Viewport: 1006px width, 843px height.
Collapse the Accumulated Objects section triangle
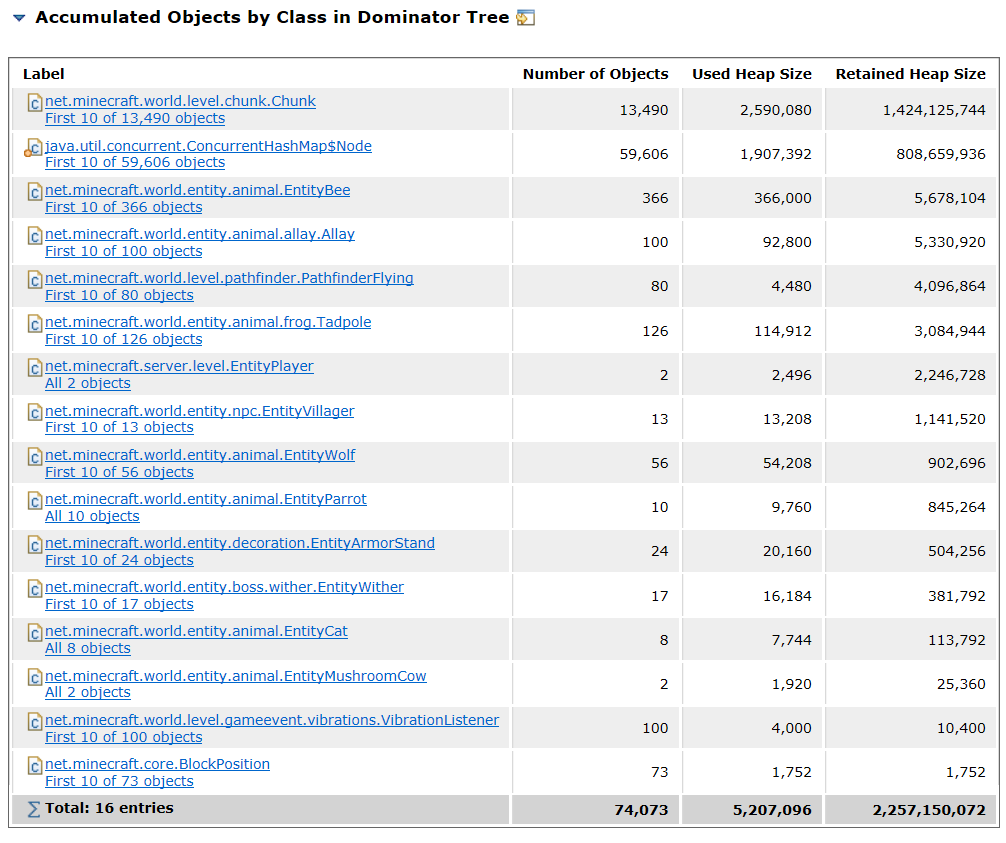pyautogui.click(x=19, y=18)
